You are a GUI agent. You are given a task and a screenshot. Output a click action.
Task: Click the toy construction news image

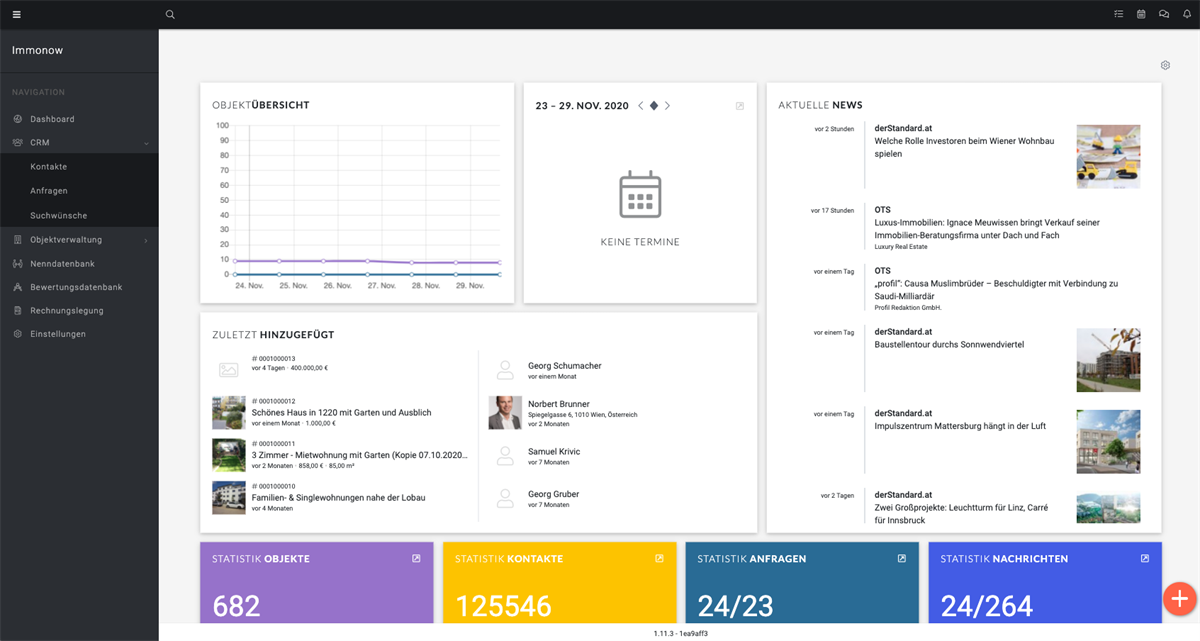1108,156
